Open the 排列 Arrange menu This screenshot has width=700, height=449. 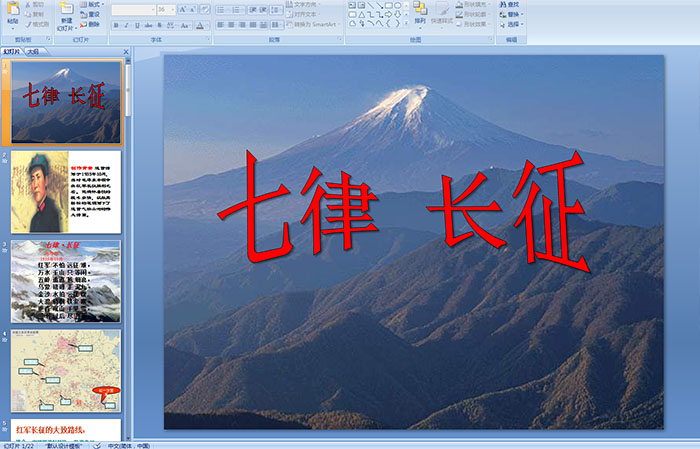[x=420, y=13]
